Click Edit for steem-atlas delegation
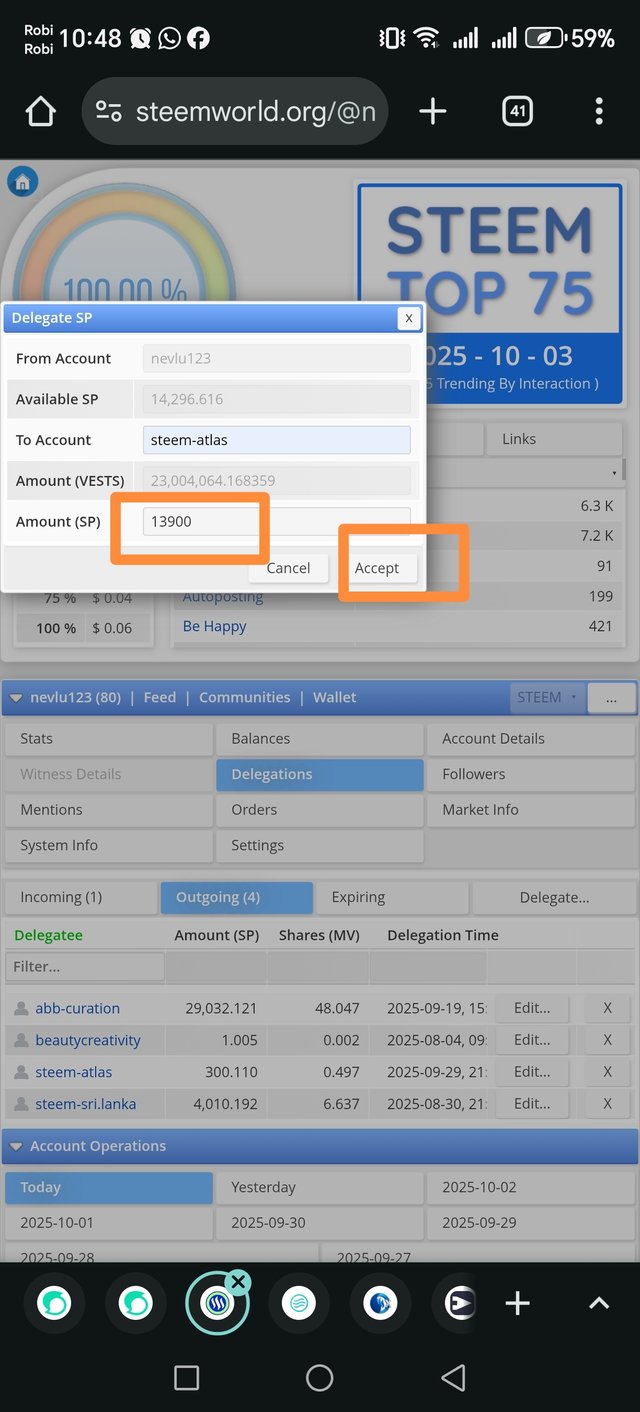 coord(532,1072)
